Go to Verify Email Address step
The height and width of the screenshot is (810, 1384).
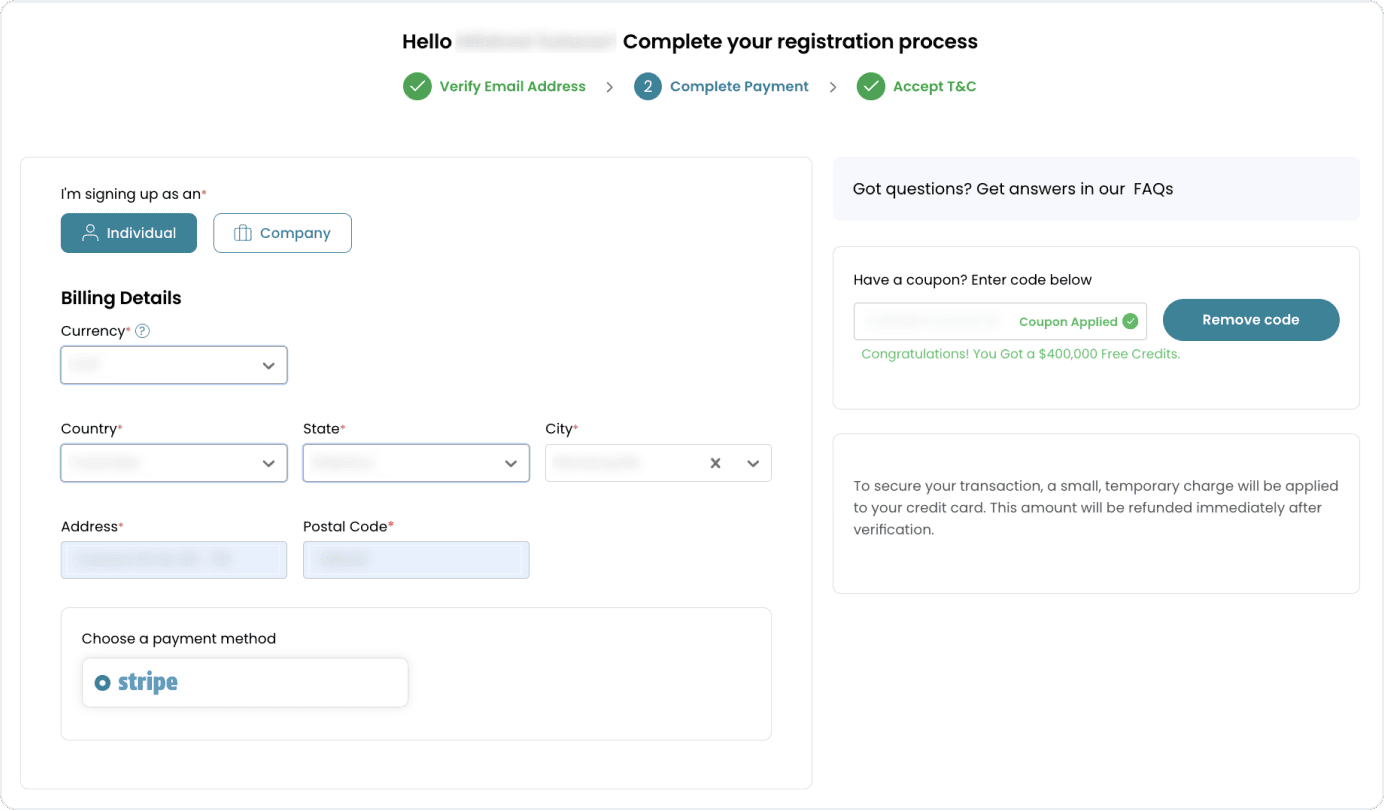click(x=512, y=87)
